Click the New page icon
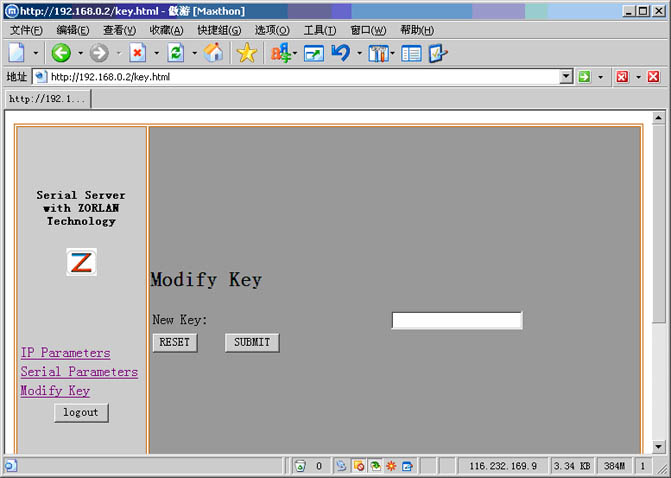The height and width of the screenshot is (478, 671). pyautogui.click(x=17, y=53)
